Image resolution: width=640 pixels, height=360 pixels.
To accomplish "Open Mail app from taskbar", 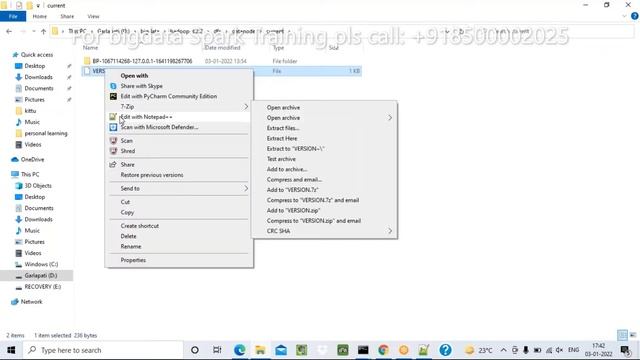I will (x=281, y=350).
